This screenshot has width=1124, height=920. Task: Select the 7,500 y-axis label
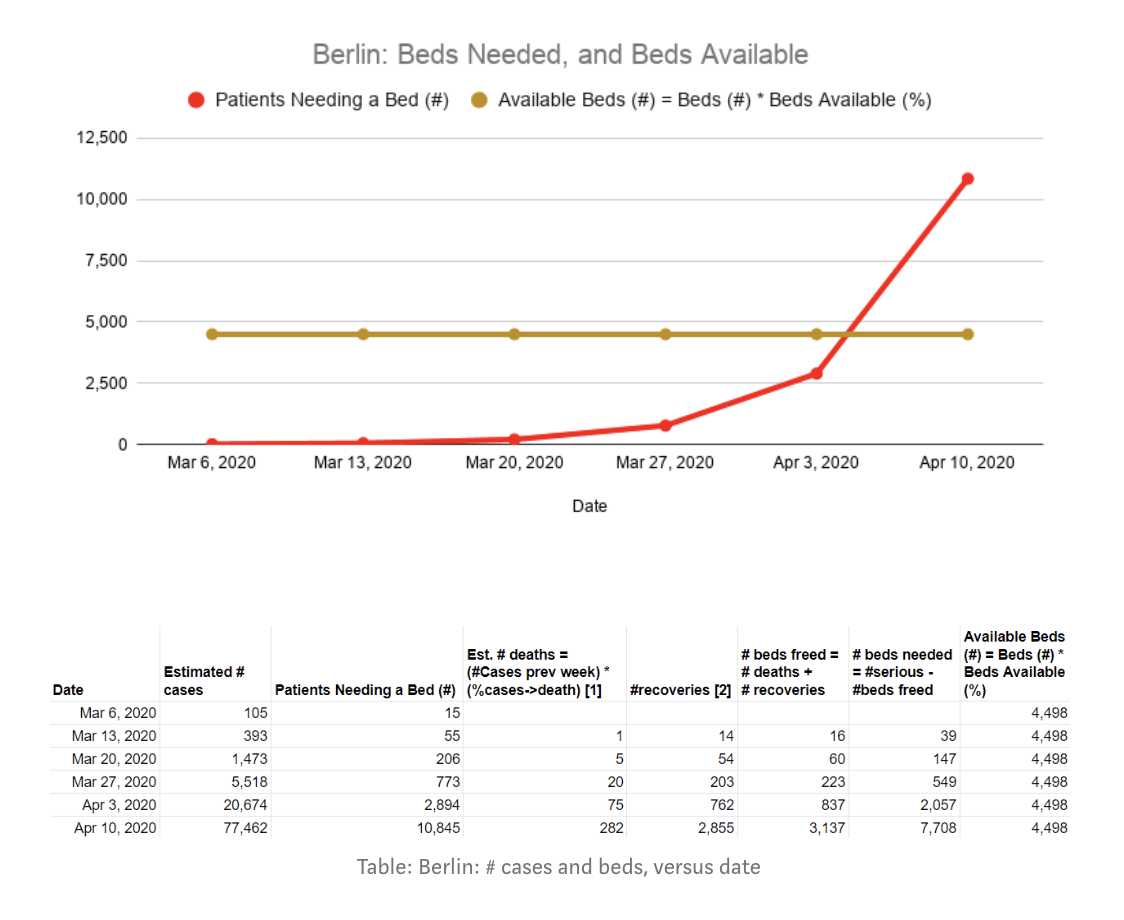point(106,260)
